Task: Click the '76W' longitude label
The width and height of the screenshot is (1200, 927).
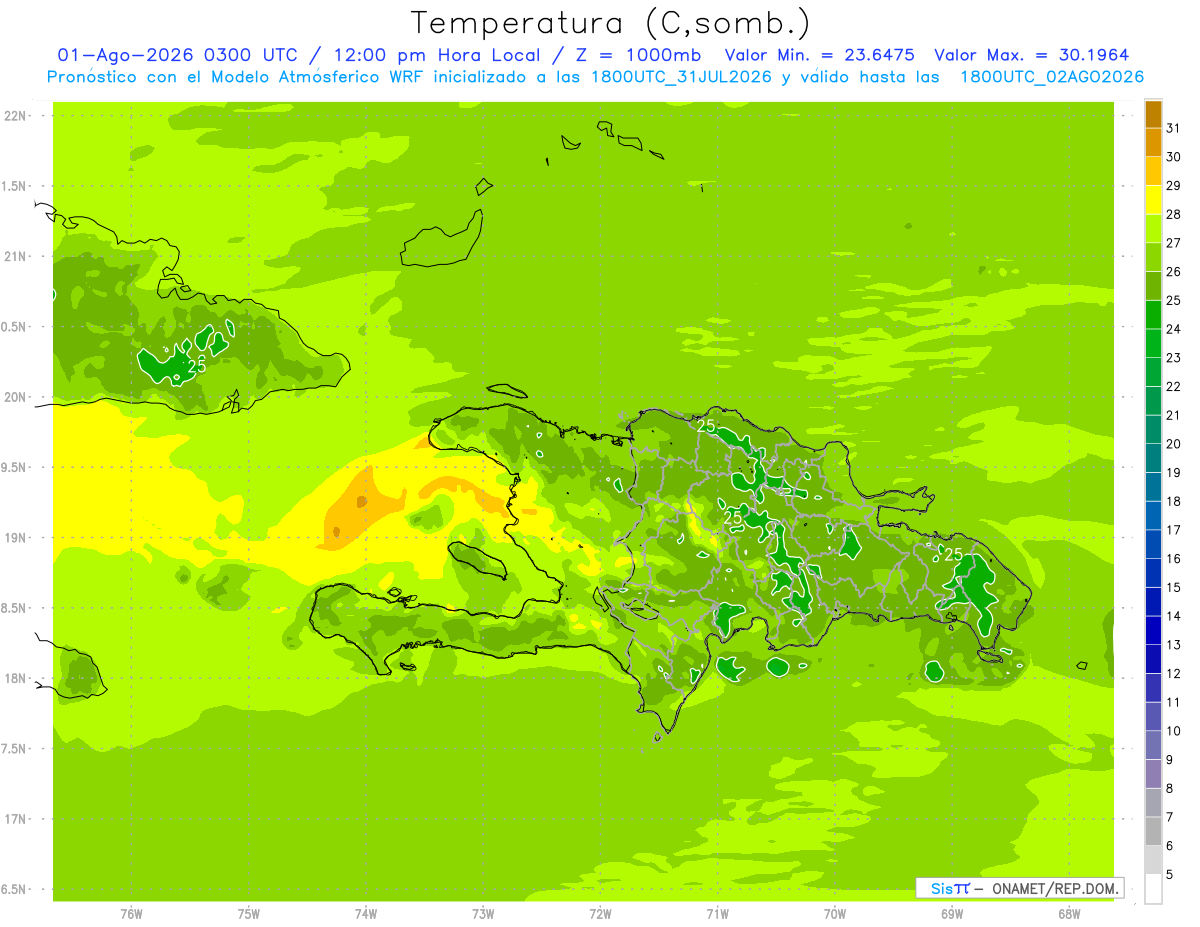Action: pos(131,914)
